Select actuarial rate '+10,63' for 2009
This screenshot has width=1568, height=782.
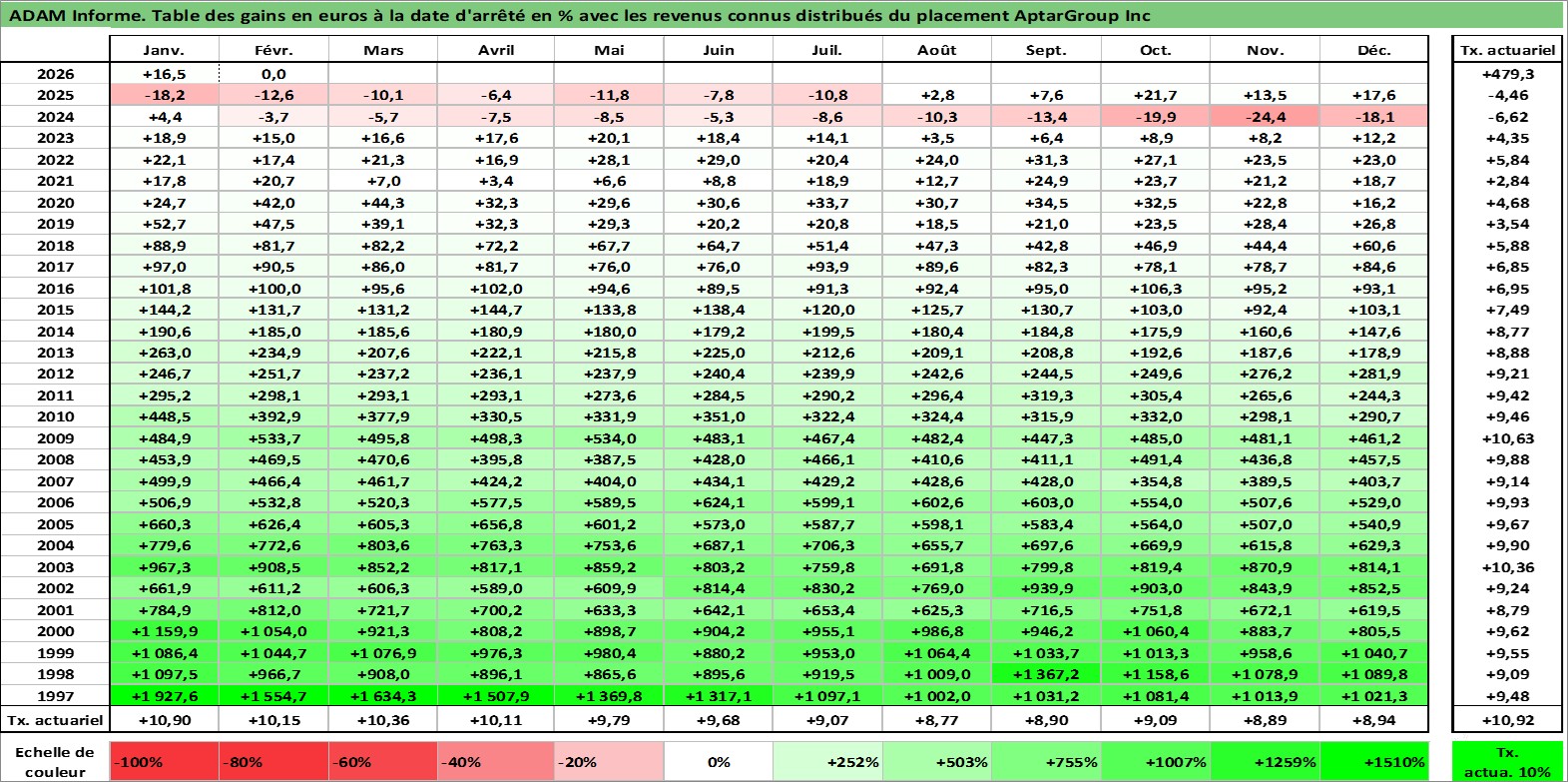point(1507,438)
